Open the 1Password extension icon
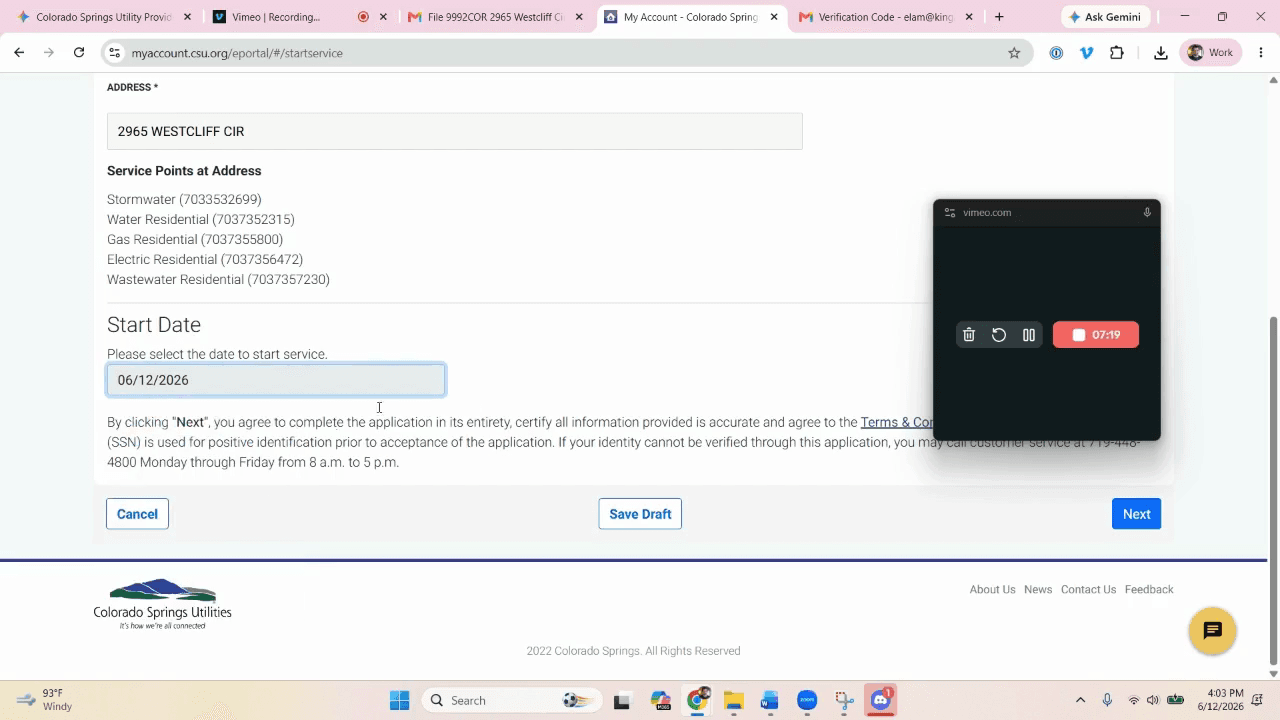1280x720 pixels. tap(1056, 53)
